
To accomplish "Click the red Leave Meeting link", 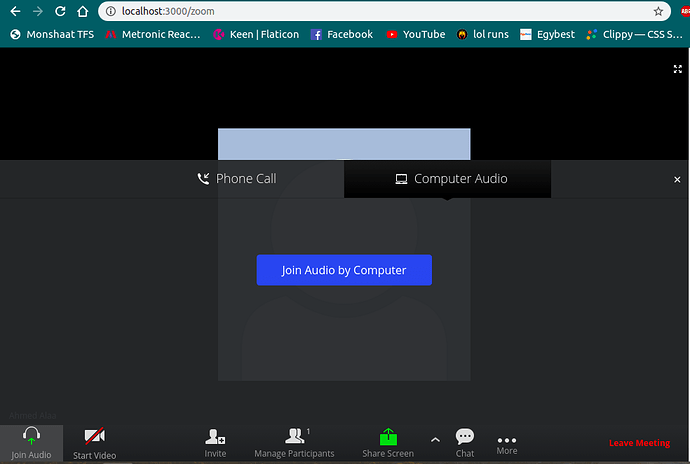I will coord(639,443).
